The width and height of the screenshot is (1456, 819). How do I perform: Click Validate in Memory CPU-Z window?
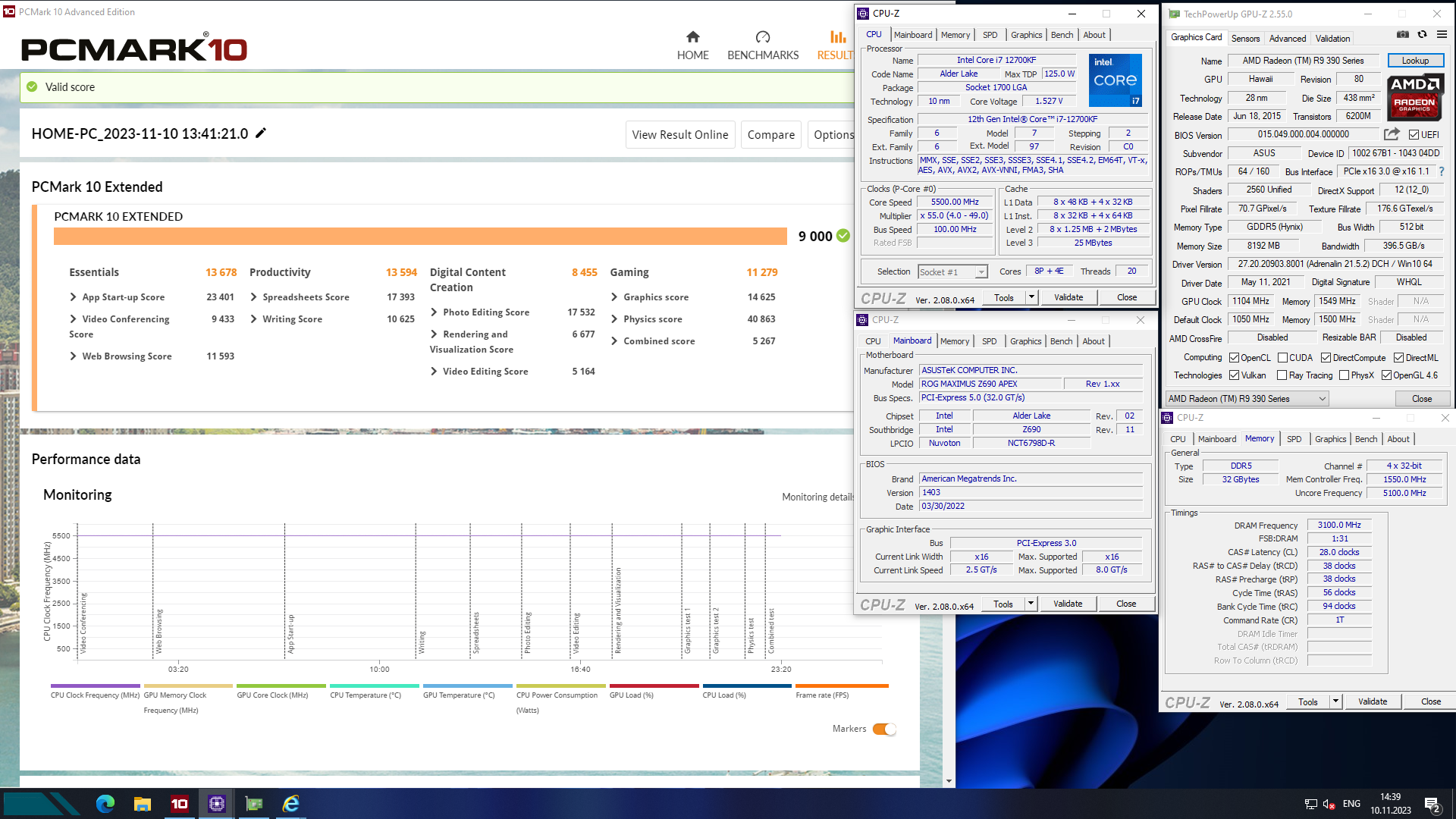[x=1373, y=701]
